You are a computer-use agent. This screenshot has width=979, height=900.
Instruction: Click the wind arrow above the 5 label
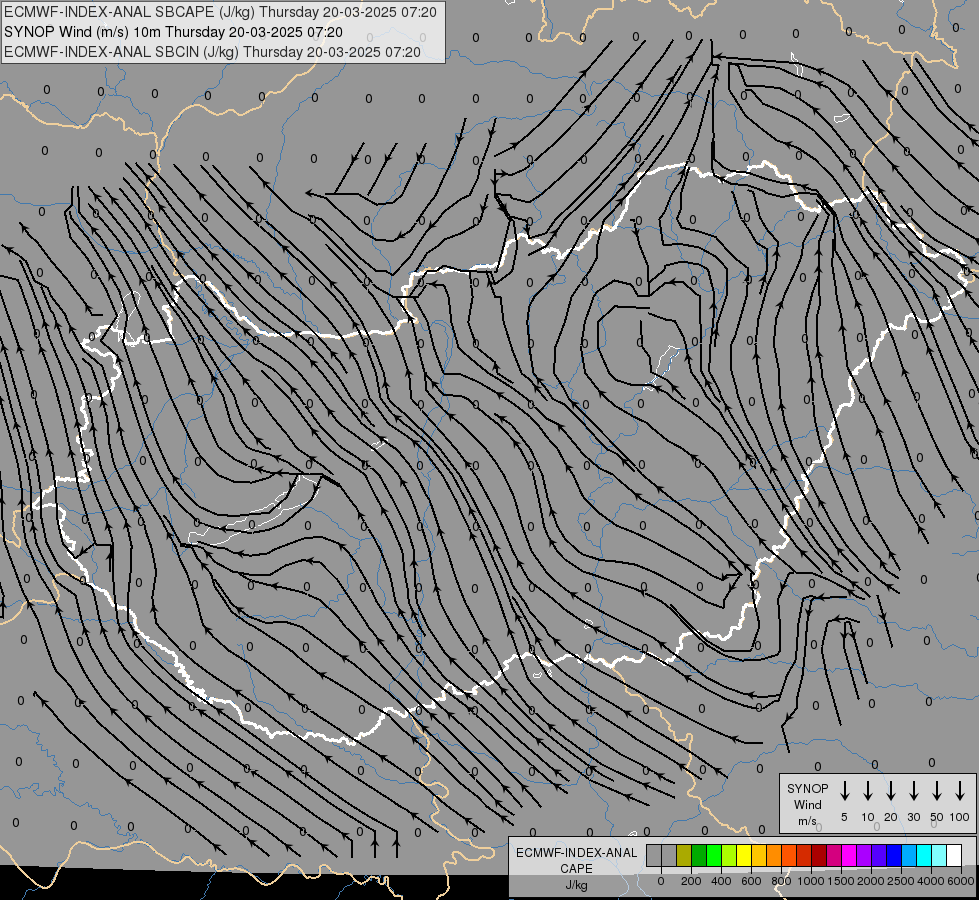(845, 791)
